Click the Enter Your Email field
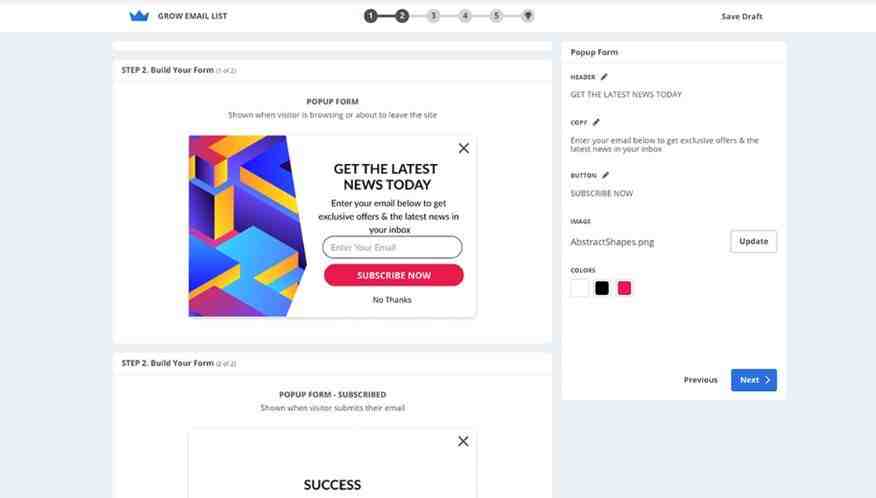Screen dimensions: 876x498 pyautogui.click(x=392, y=247)
